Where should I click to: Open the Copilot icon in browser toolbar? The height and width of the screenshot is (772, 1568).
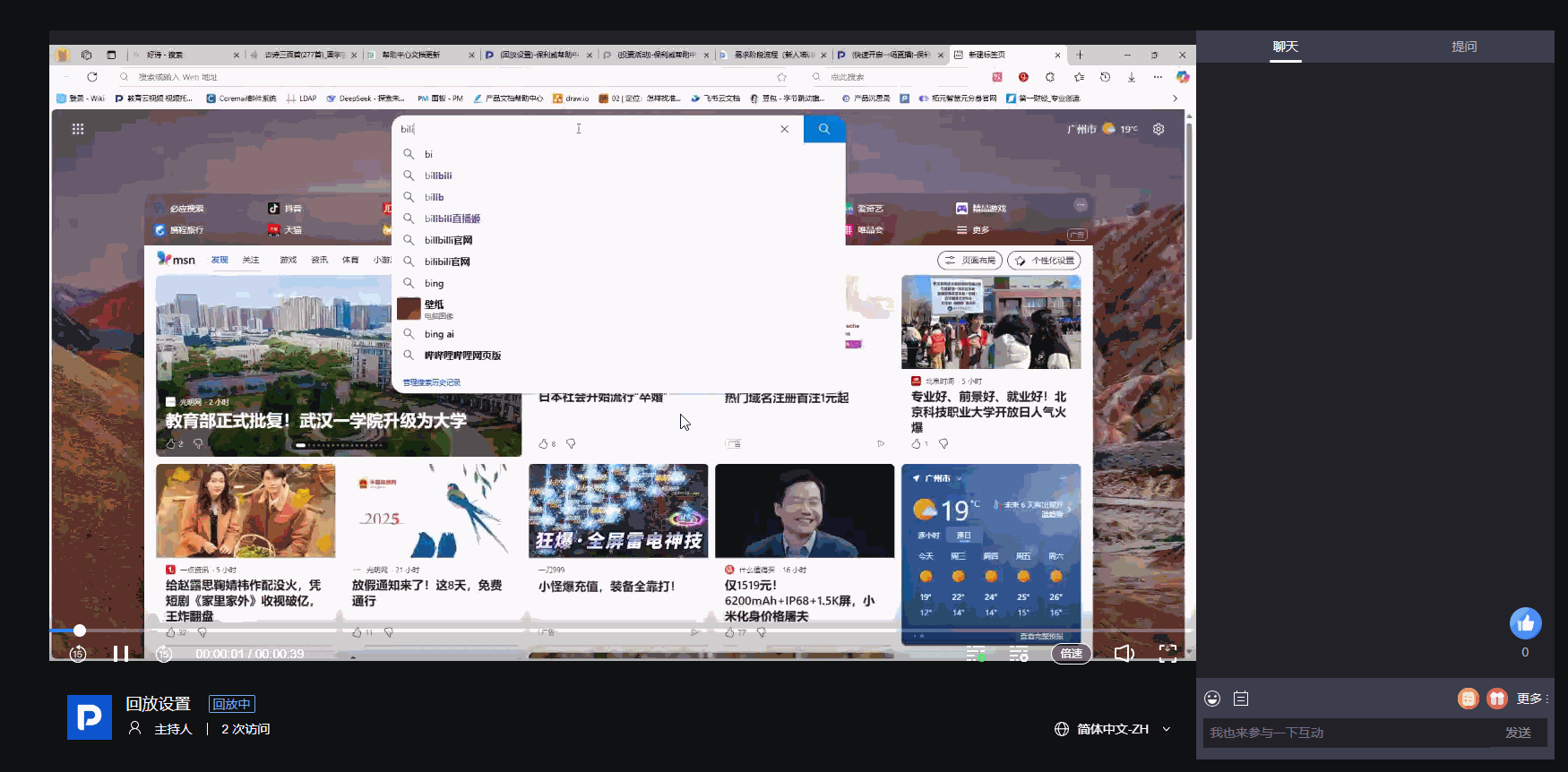(1183, 77)
